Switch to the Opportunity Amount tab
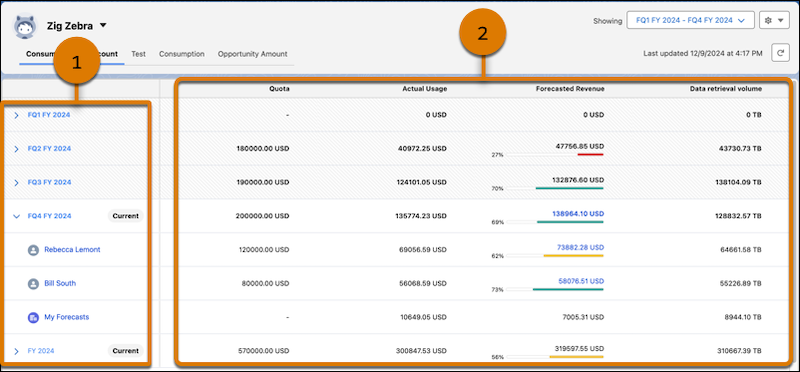The image size is (800, 372). point(253,54)
